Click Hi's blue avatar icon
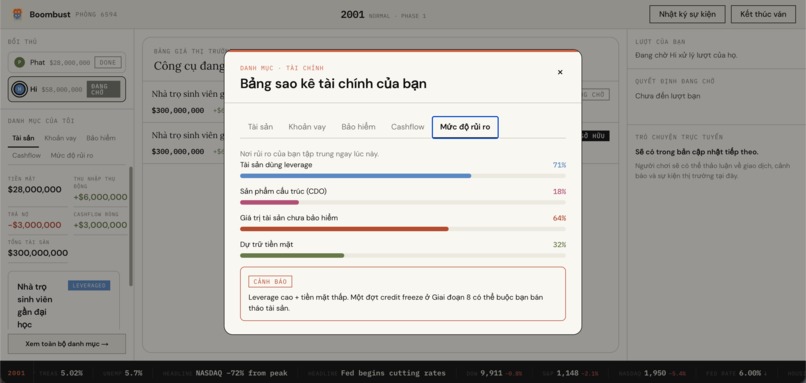 tap(20, 89)
